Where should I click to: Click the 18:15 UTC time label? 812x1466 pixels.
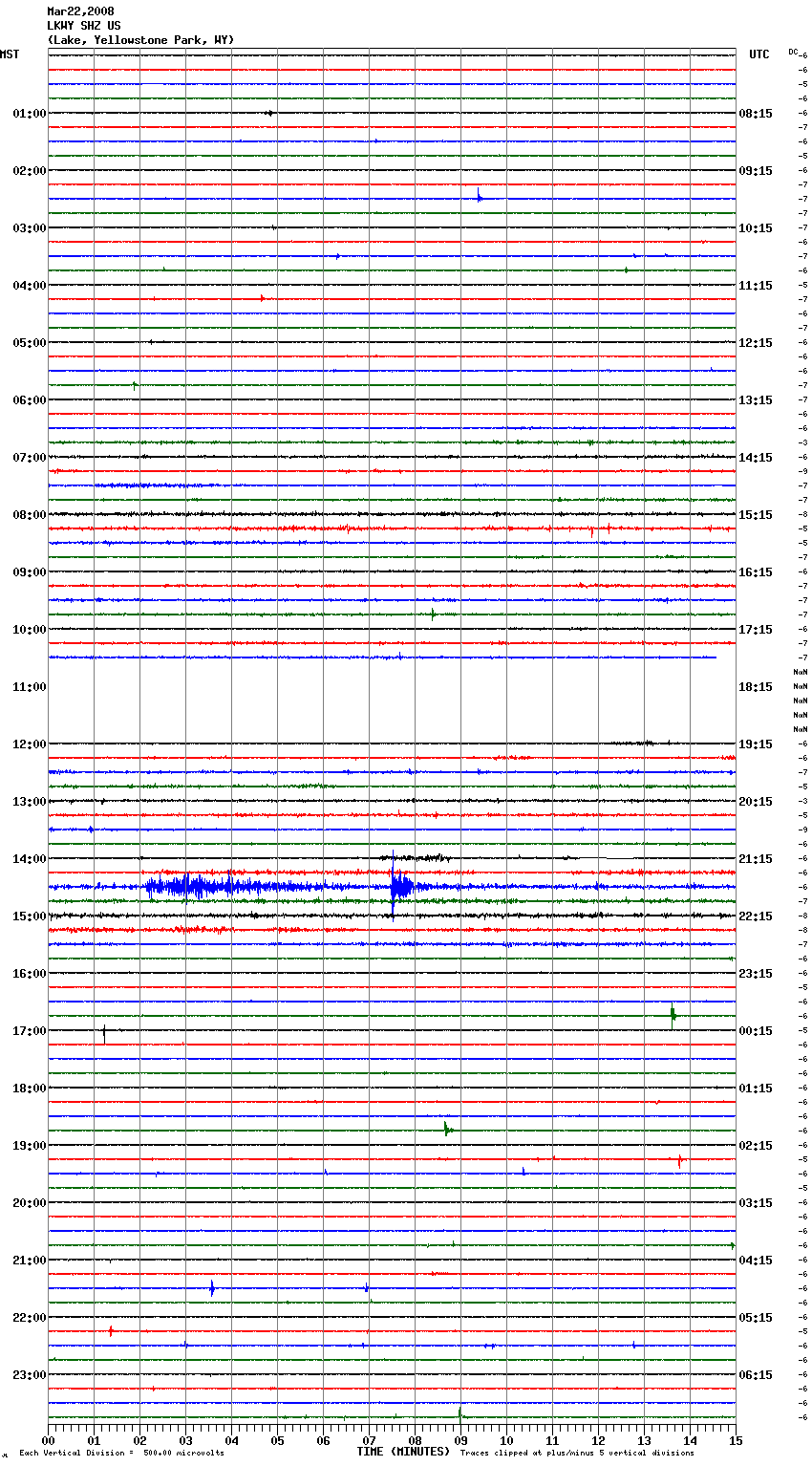click(756, 687)
